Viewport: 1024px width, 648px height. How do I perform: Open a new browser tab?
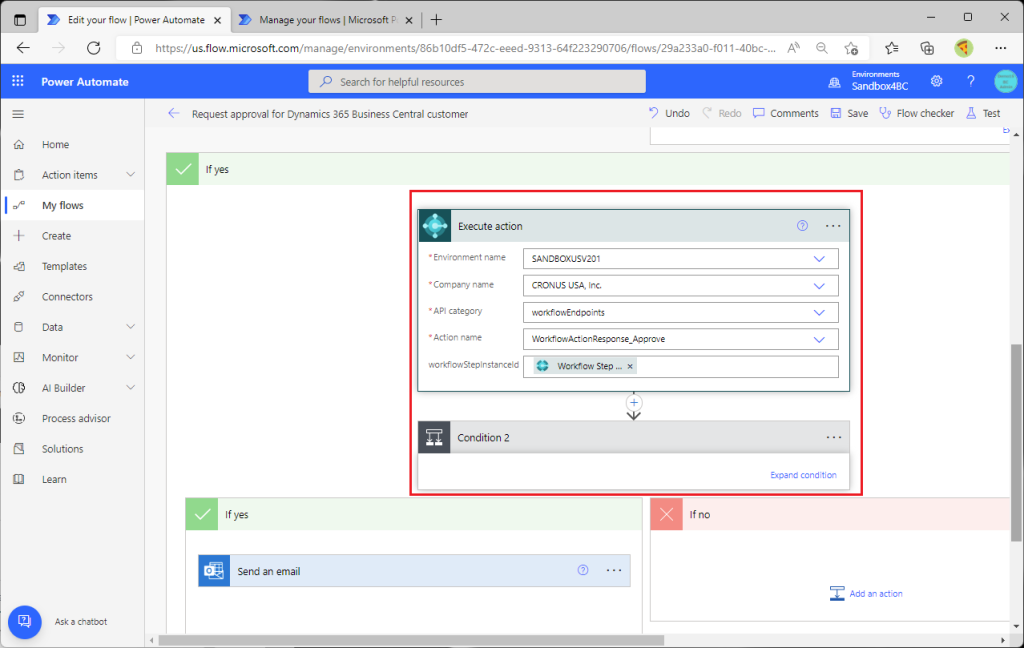436,20
